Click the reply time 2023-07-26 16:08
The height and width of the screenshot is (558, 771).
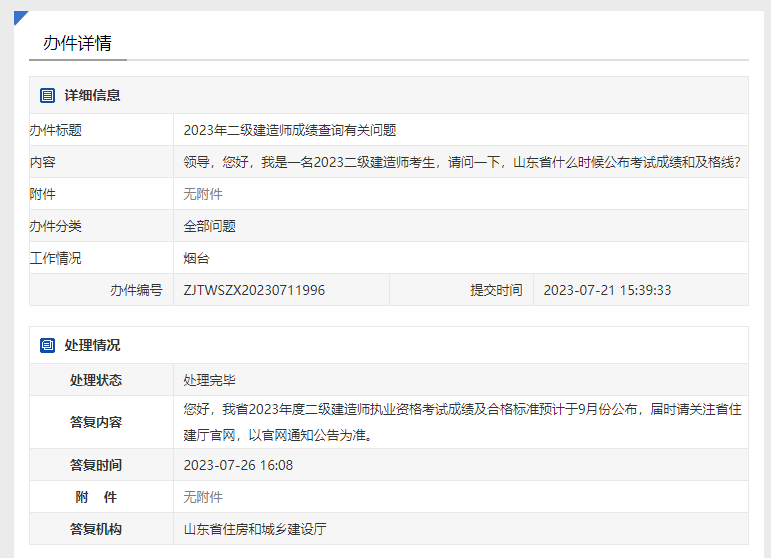[238, 465]
